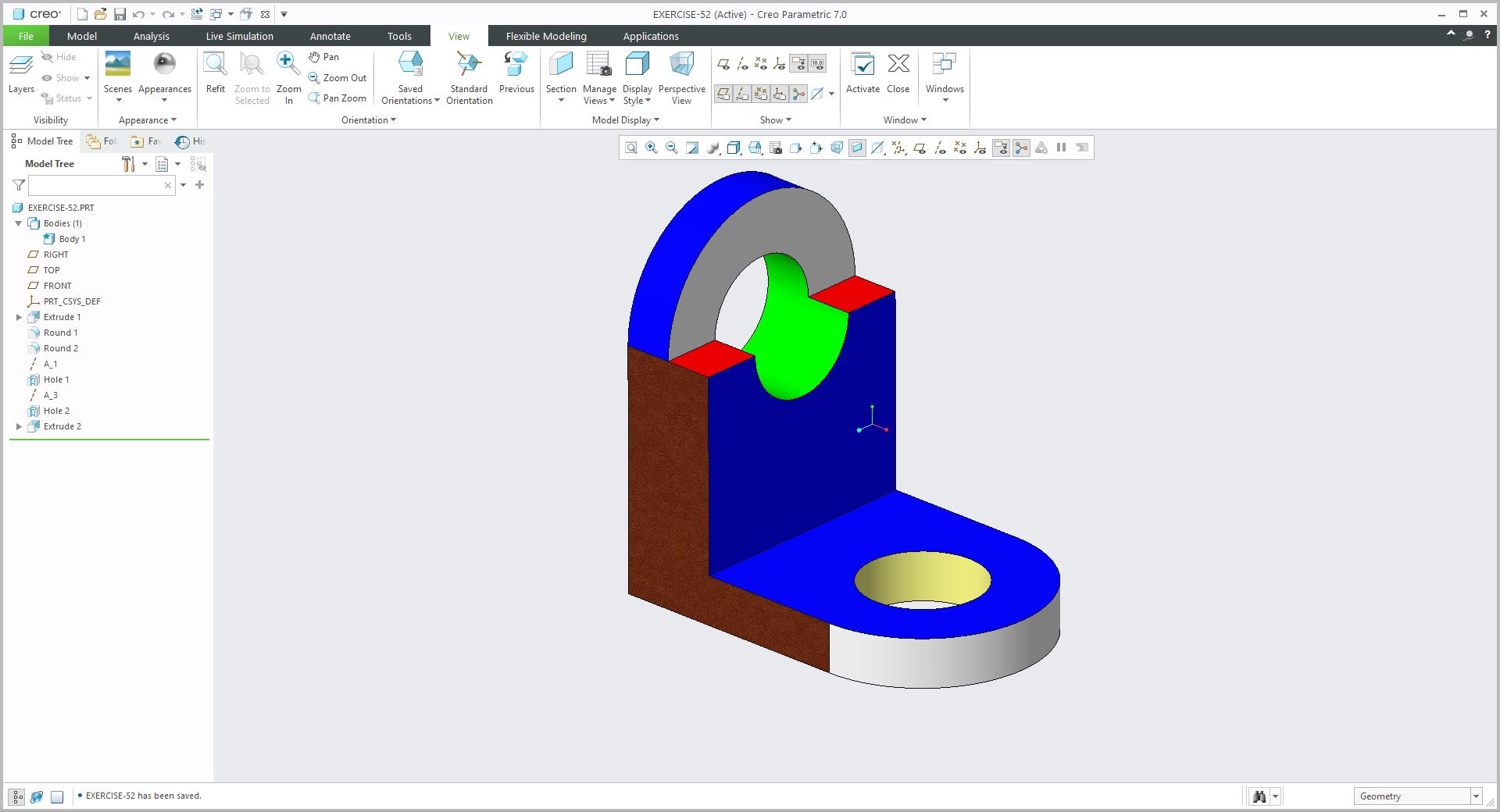1500x812 pixels.
Task: Expand the Extrude 2 feature node
Action: pyautogui.click(x=19, y=426)
